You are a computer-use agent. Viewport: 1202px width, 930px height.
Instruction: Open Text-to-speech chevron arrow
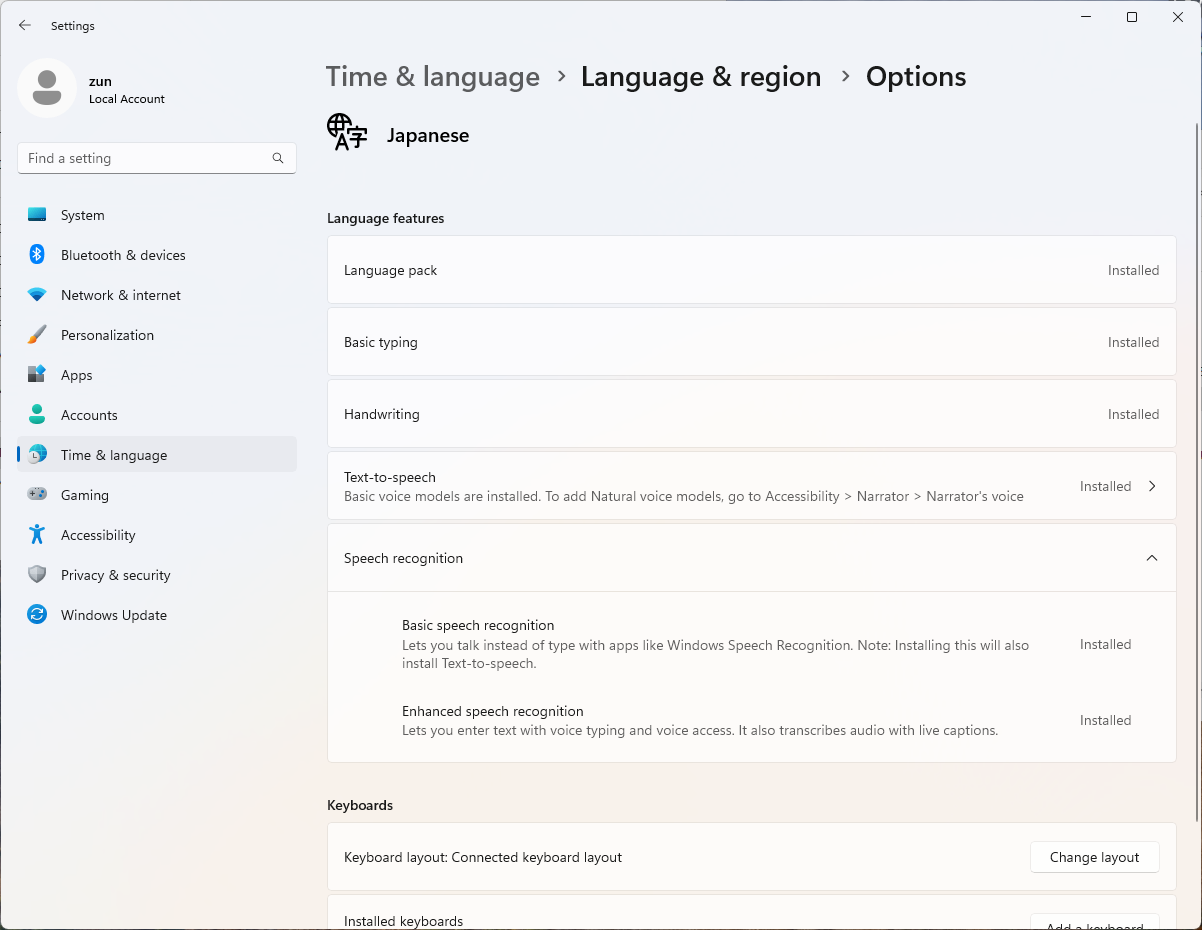point(1152,486)
